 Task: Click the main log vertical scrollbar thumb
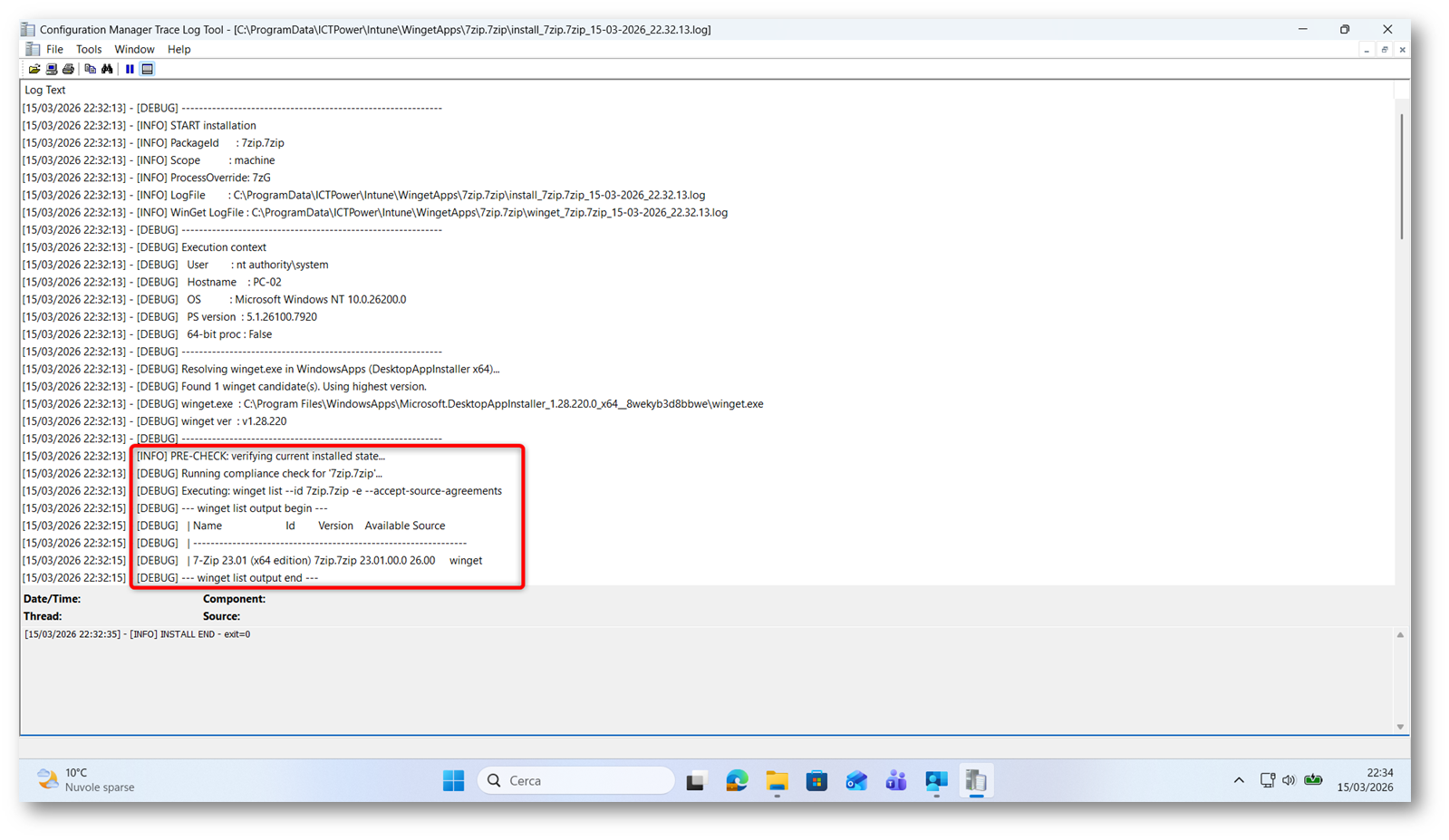click(1402, 177)
